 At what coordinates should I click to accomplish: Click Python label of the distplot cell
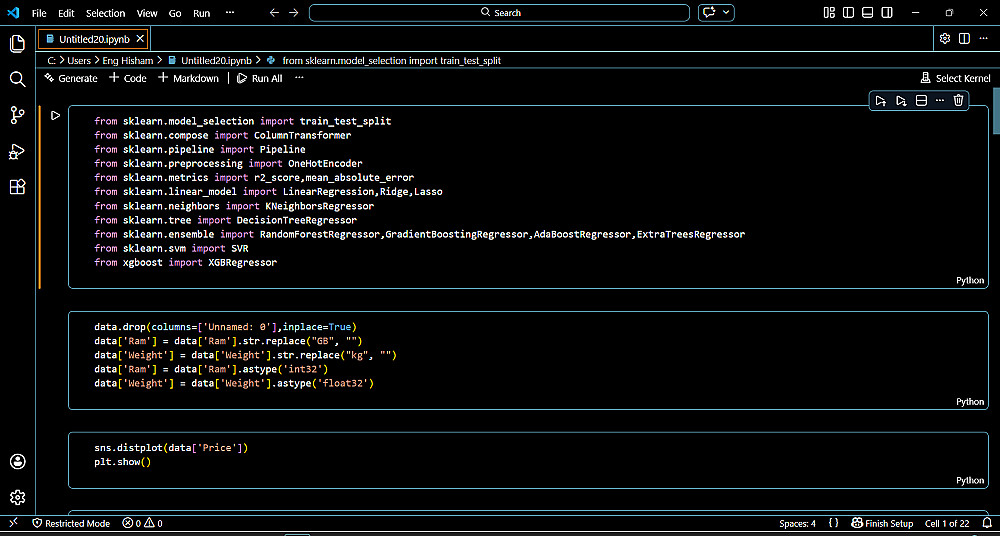coord(970,480)
